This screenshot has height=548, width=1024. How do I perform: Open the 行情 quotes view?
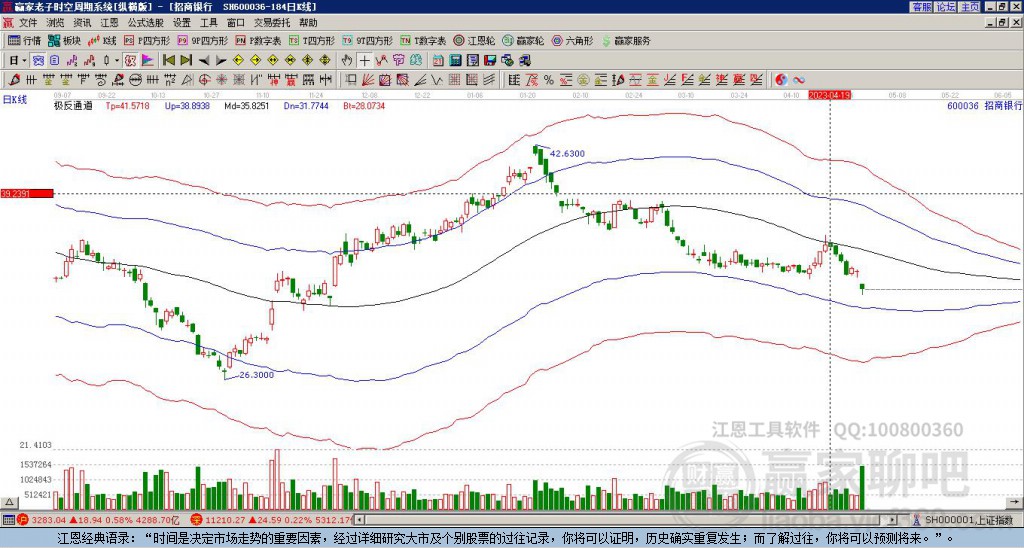(24, 40)
